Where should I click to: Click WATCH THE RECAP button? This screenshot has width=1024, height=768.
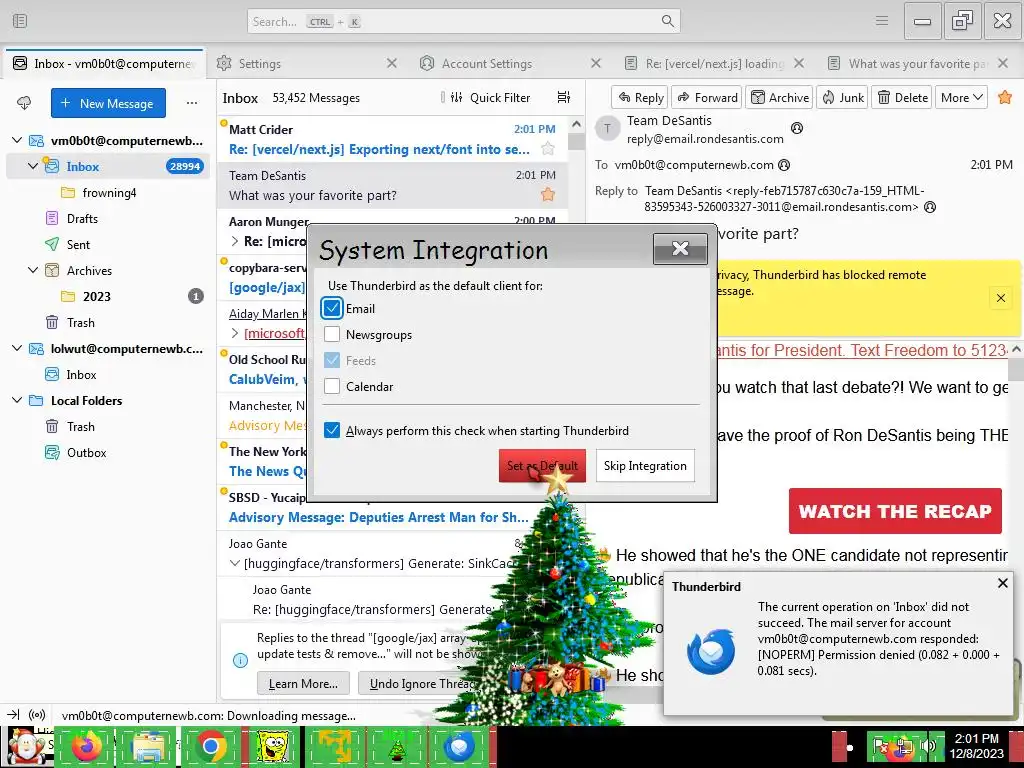[x=895, y=511]
